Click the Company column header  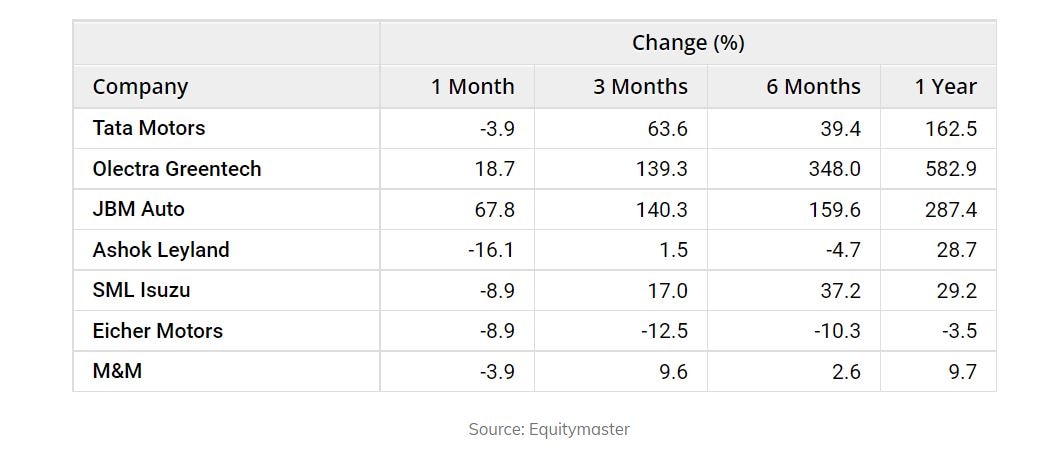pyautogui.click(x=140, y=87)
